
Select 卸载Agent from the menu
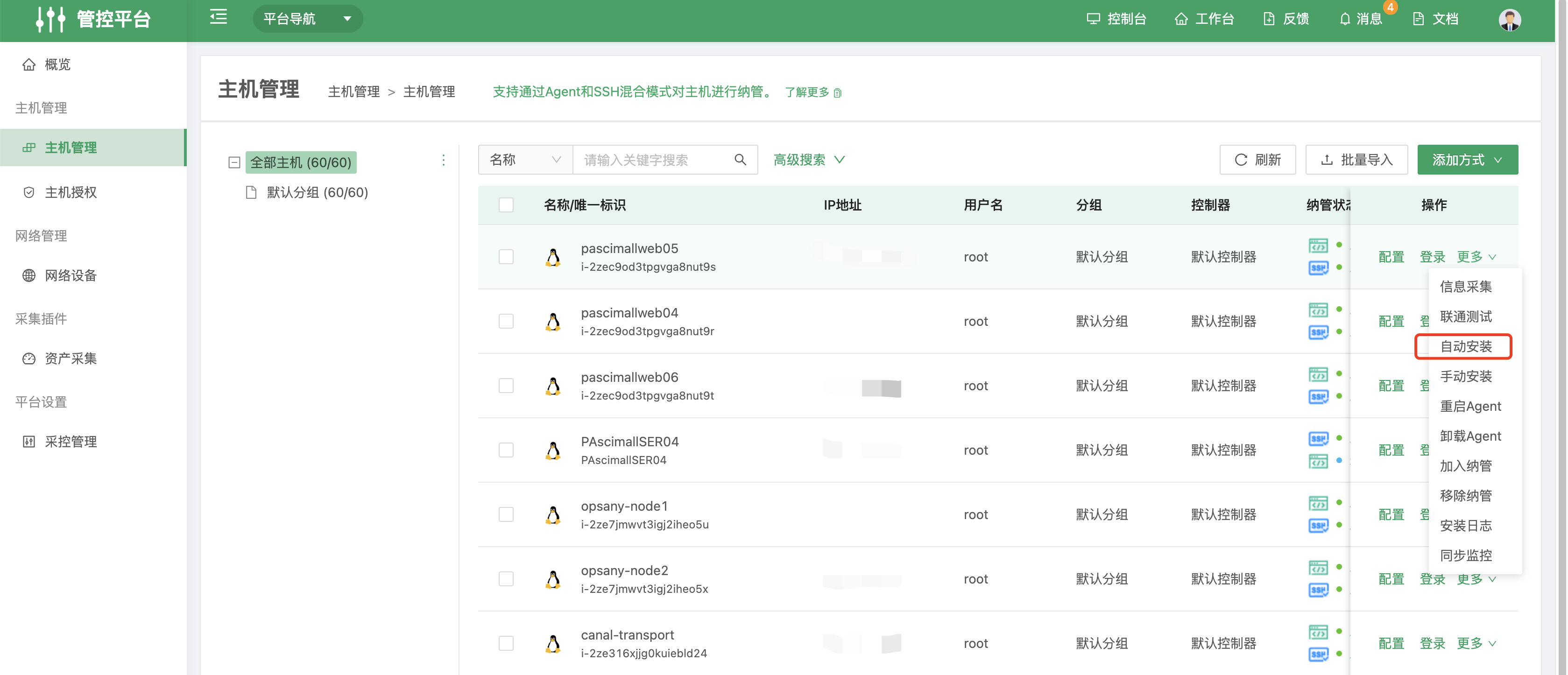1470,436
